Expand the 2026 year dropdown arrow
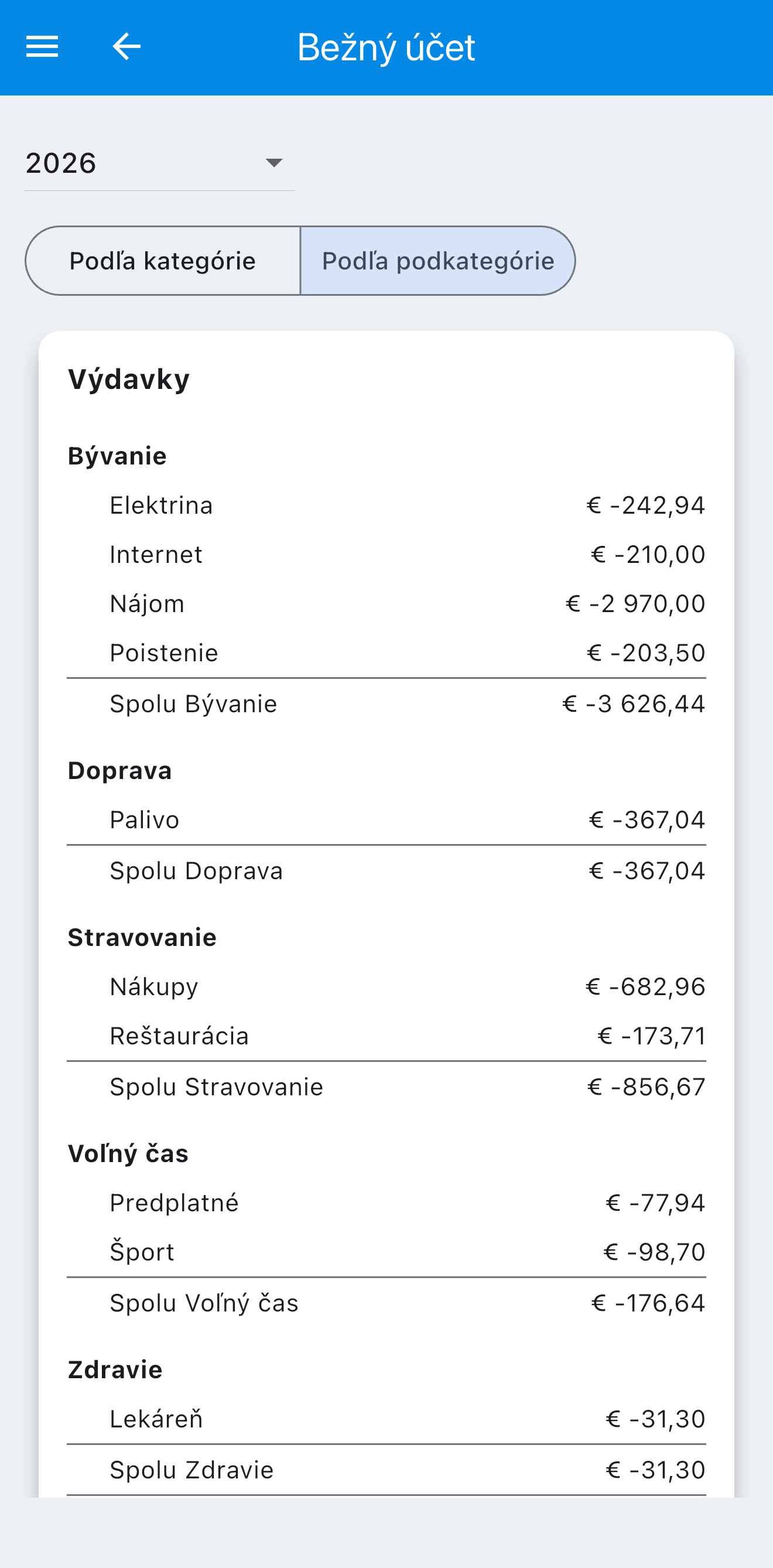Viewport: 773px width, 1568px height. [x=274, y=162]
